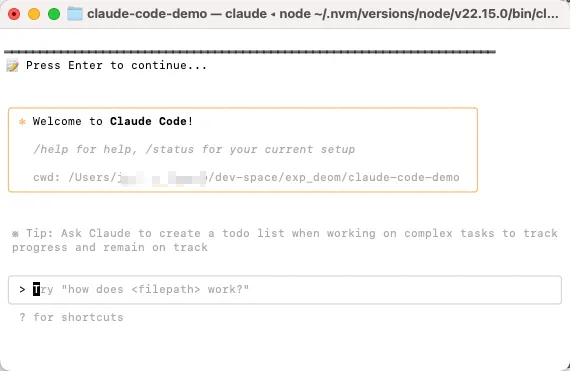Viewport: 570px width, 371px height.
Task: Click the block cursor in the prompt
Action: click(x=36, y=290)
